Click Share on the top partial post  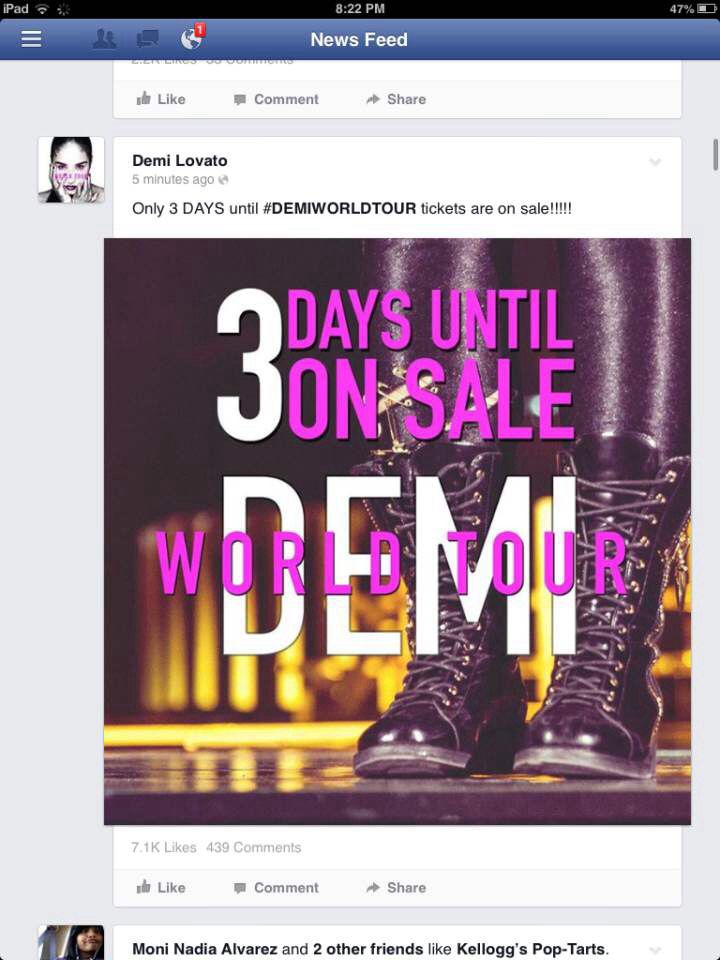point(396,99)
